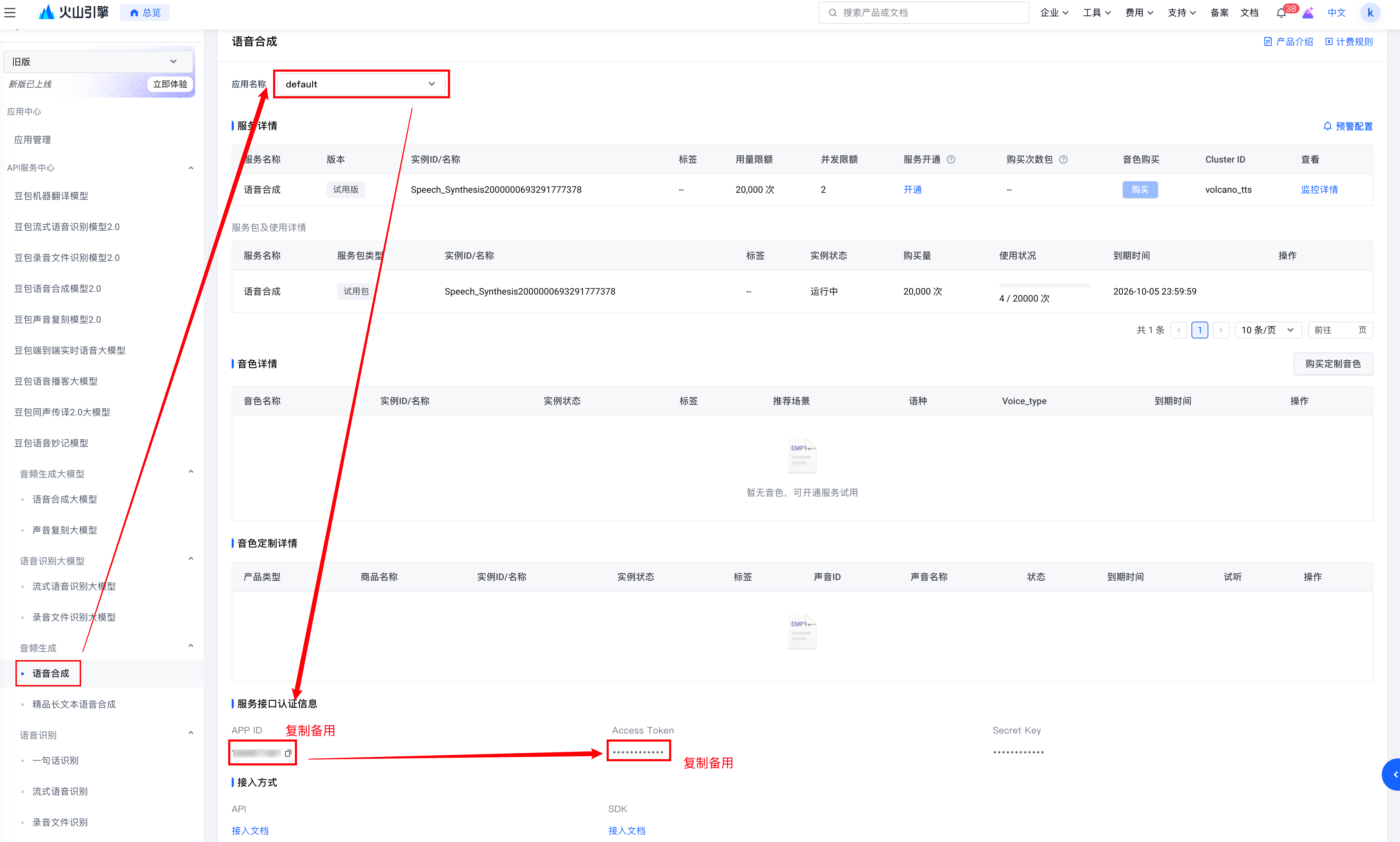Image resolution: width=1400 pixels, height=842 pixels.
Task: Open the 10 条/页 page size dropdown
Action: [1267, 330]
